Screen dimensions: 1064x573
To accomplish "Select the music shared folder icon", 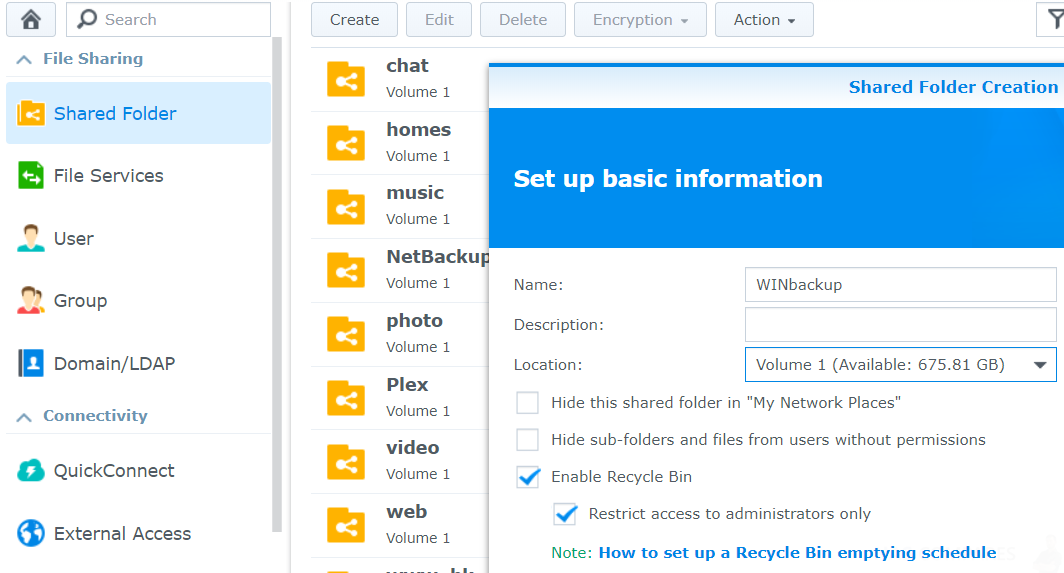I will (346, 206).
